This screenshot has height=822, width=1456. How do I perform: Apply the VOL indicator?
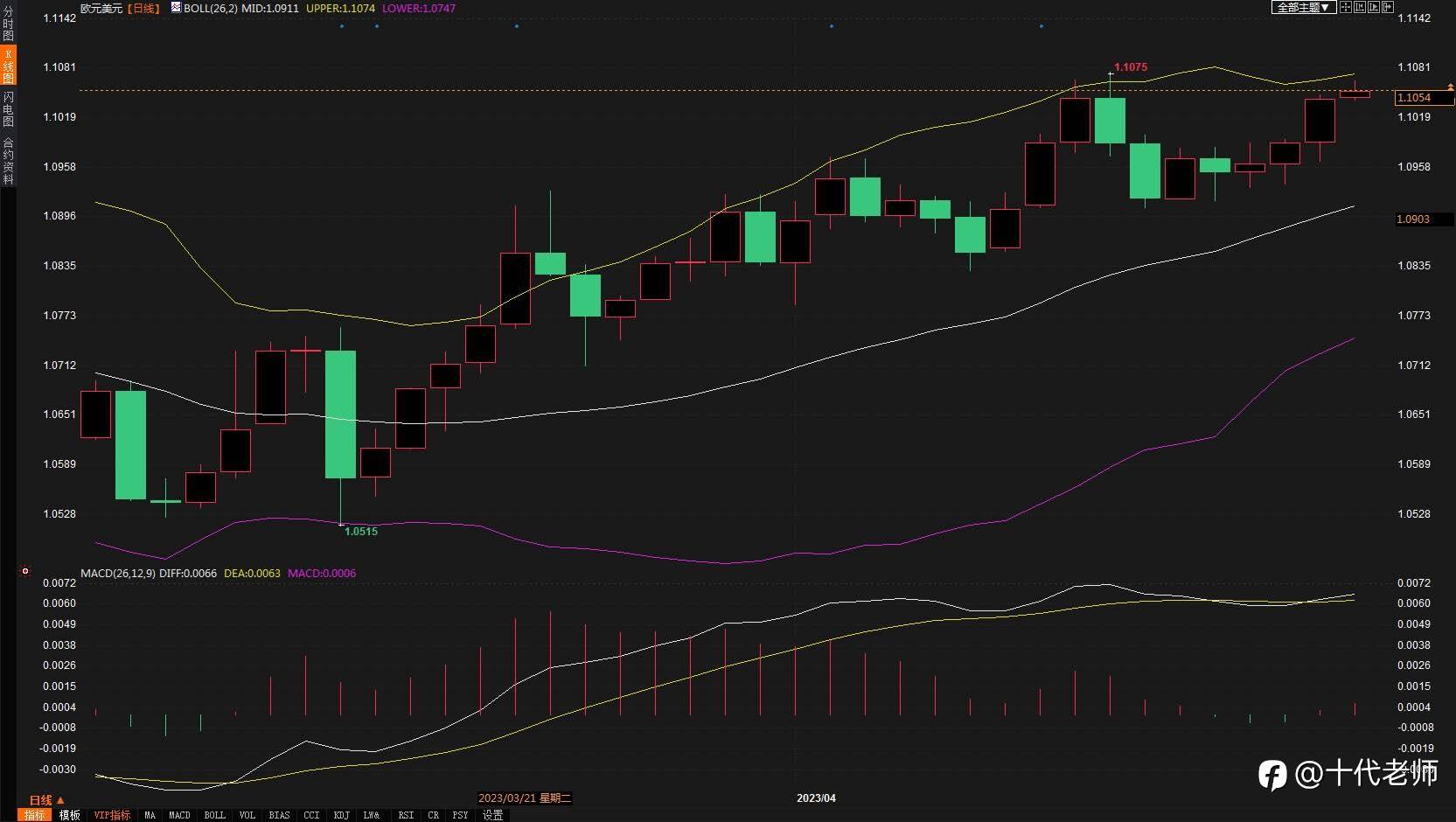[247, 815]
